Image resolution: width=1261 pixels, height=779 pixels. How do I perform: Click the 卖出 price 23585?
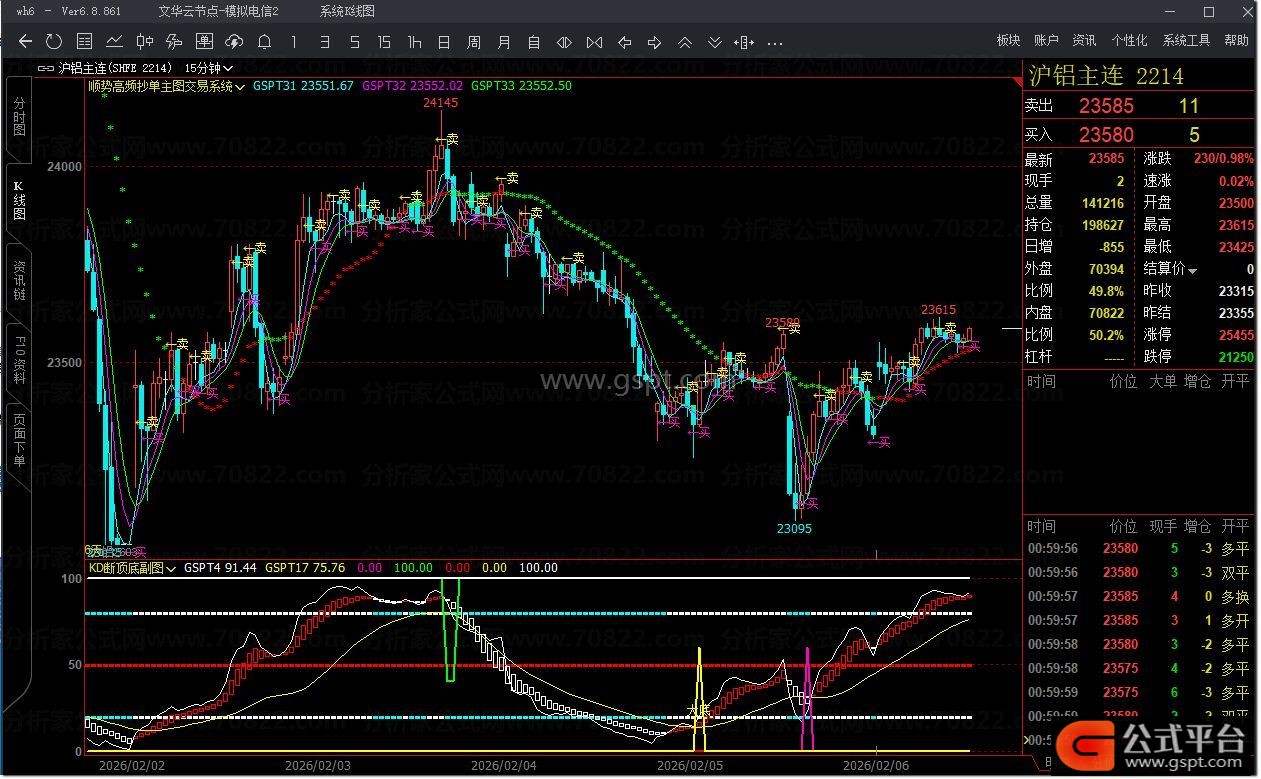click(x=1106, y=106)
